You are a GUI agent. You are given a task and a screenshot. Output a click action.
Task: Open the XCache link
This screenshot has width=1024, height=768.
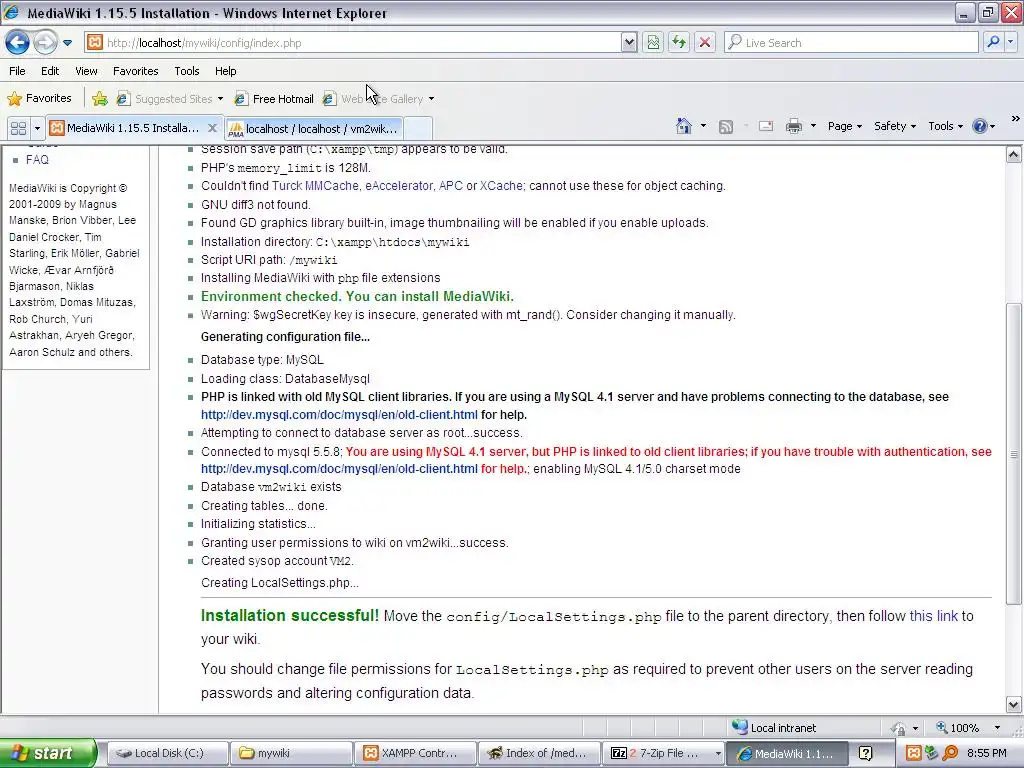click(x=501, y=186)
